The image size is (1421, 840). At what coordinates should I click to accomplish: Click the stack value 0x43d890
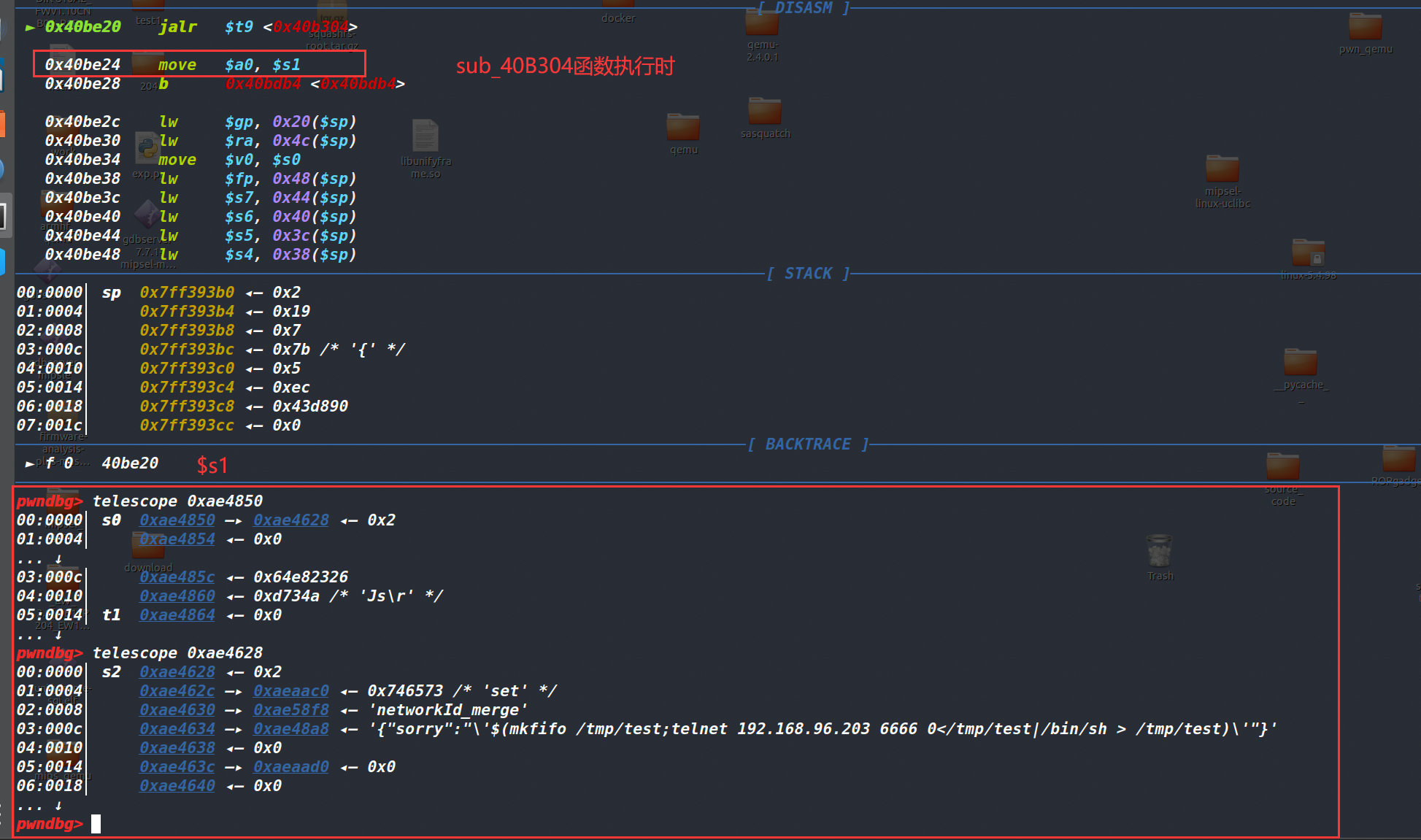coord(310,406)
